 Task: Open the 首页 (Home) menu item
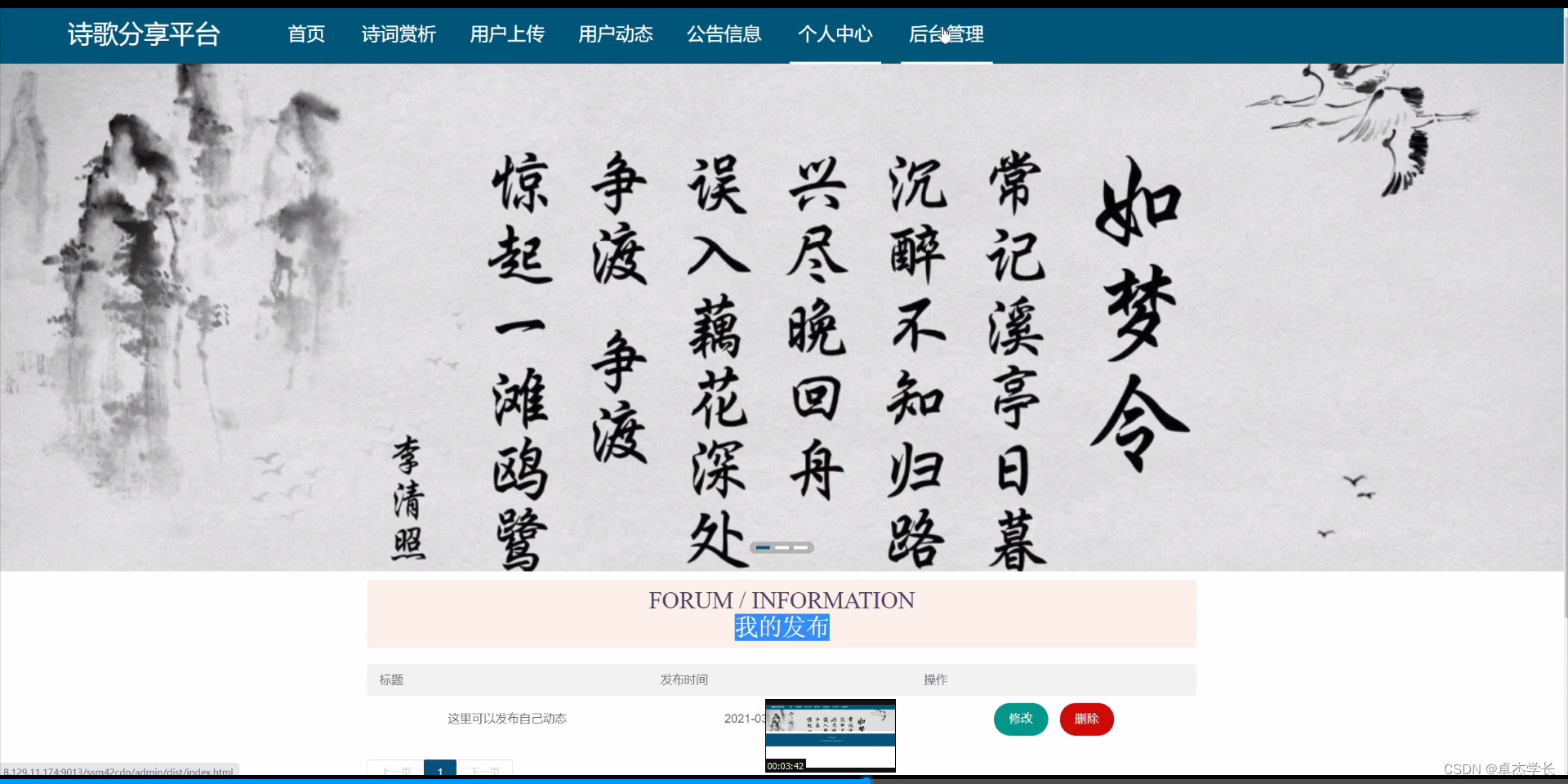(306, 34)
